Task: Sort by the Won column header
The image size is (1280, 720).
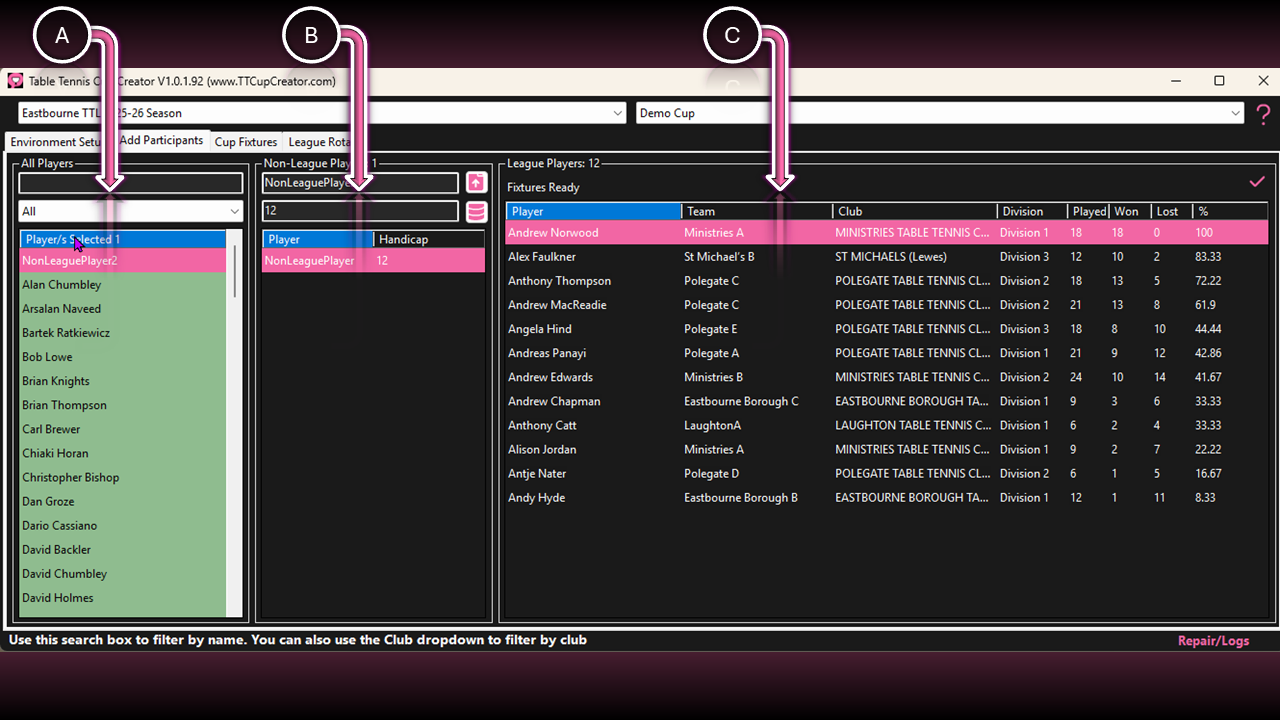Action: click(1130, 211)
